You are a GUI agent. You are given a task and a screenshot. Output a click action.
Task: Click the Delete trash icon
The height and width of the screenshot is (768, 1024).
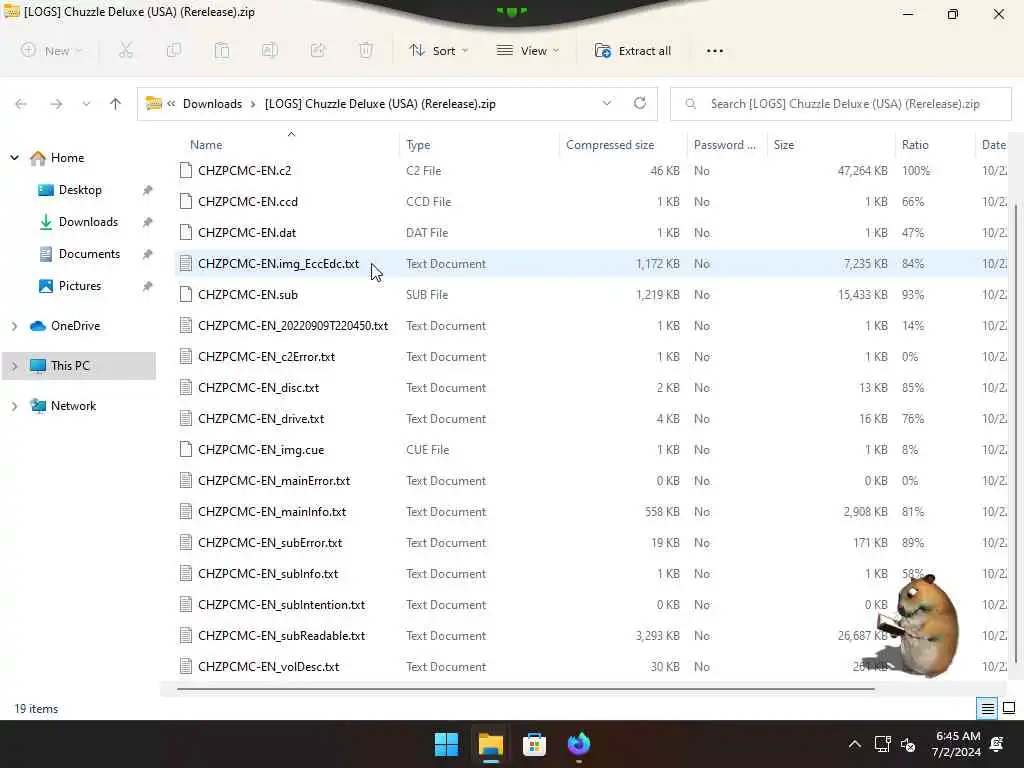click(x=366, y=50)
